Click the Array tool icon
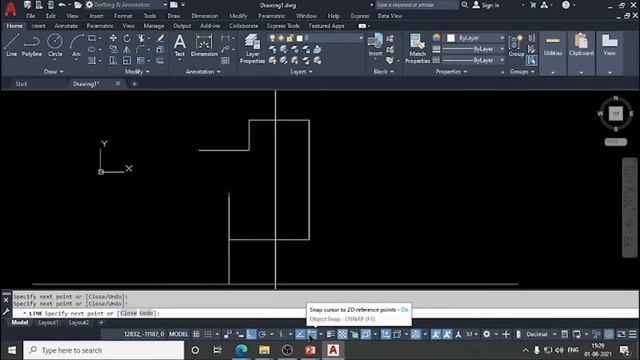The height and width of the screenshot is (360, 640). pyautogui.click(x=140, y=60)
